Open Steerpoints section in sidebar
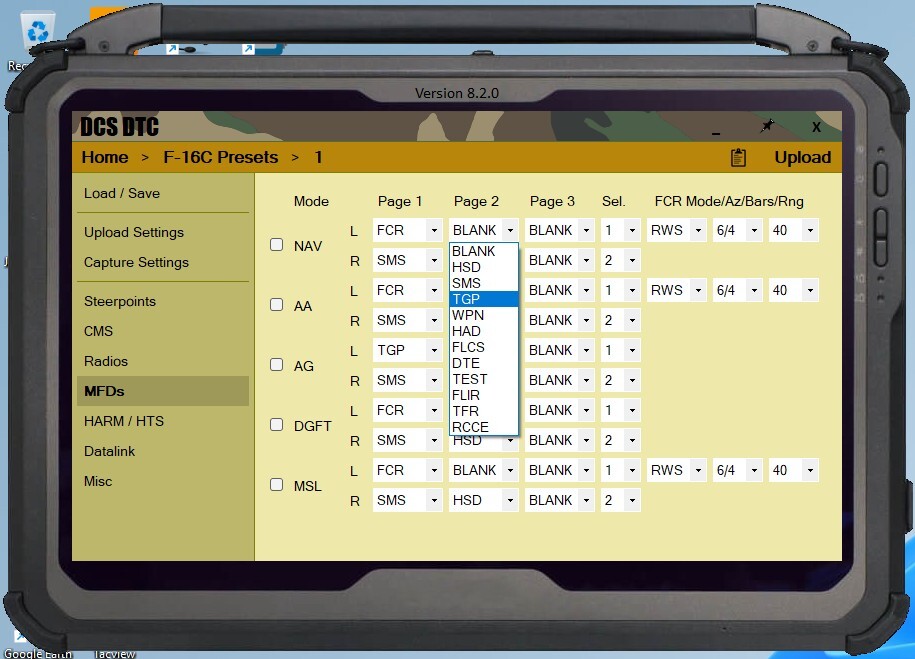915x659 pixels. 163,301
